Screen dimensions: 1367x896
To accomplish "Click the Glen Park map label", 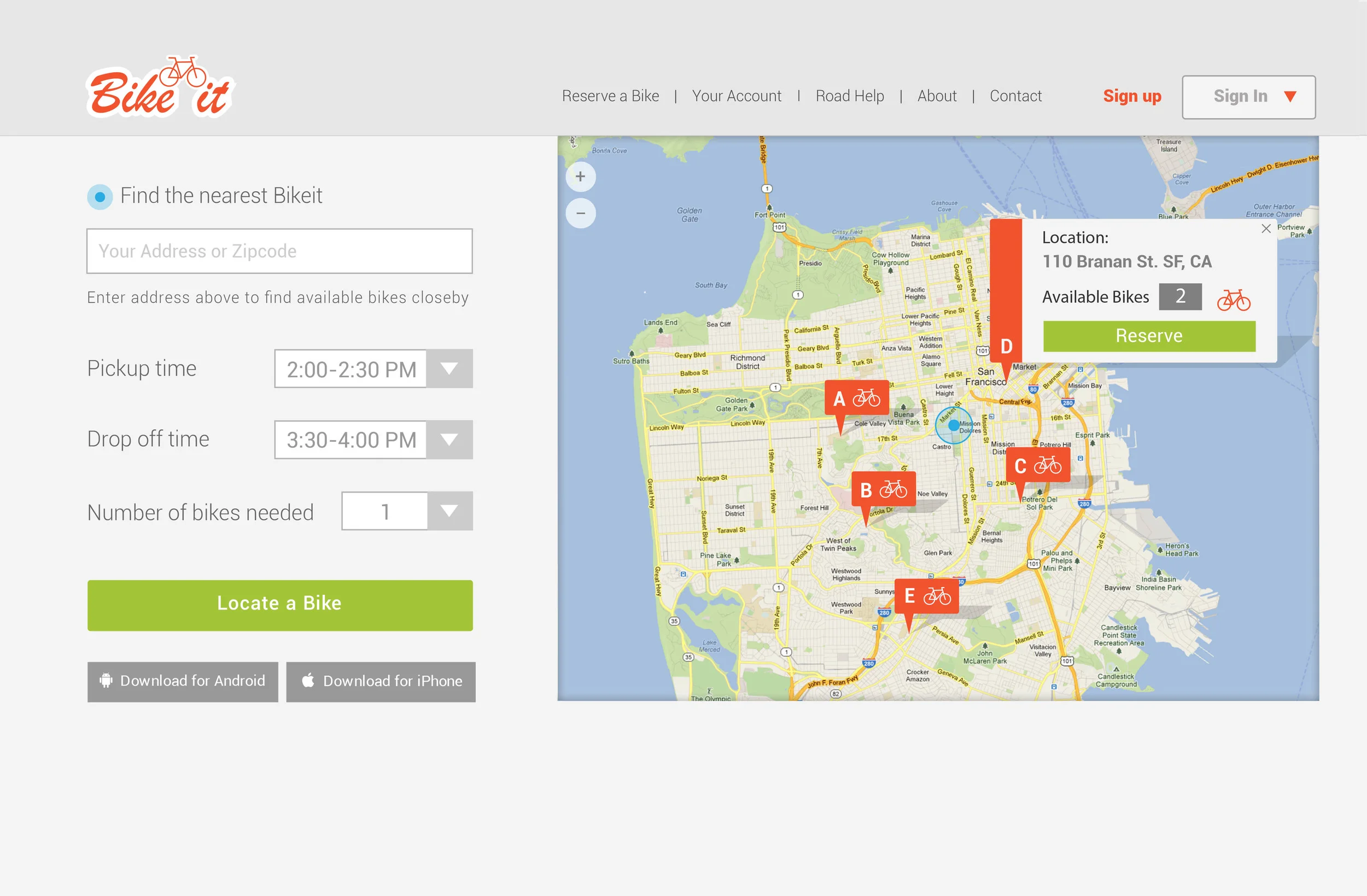I will (x=937, y=553).
